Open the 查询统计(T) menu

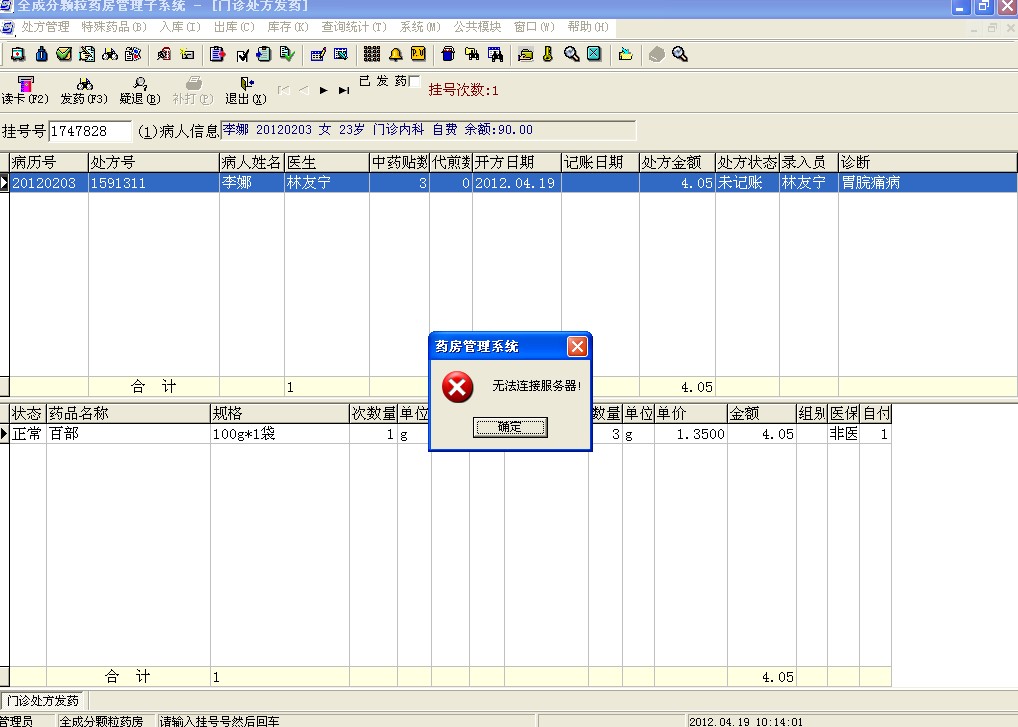click(354, 27)
